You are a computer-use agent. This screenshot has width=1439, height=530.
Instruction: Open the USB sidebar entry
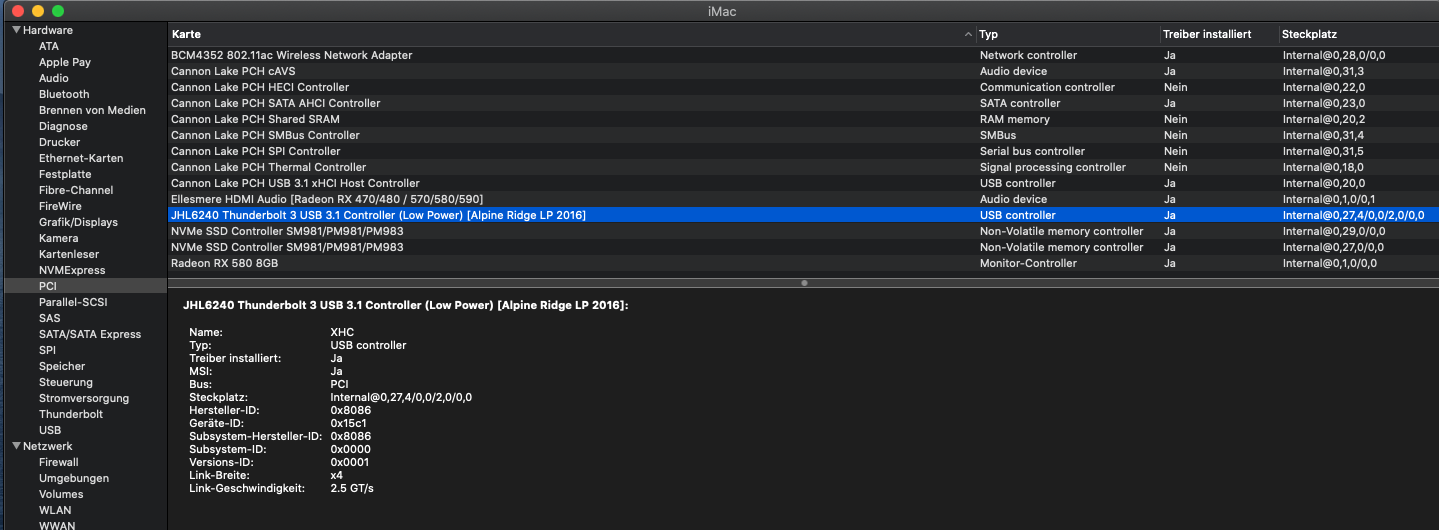pos(50,430)
